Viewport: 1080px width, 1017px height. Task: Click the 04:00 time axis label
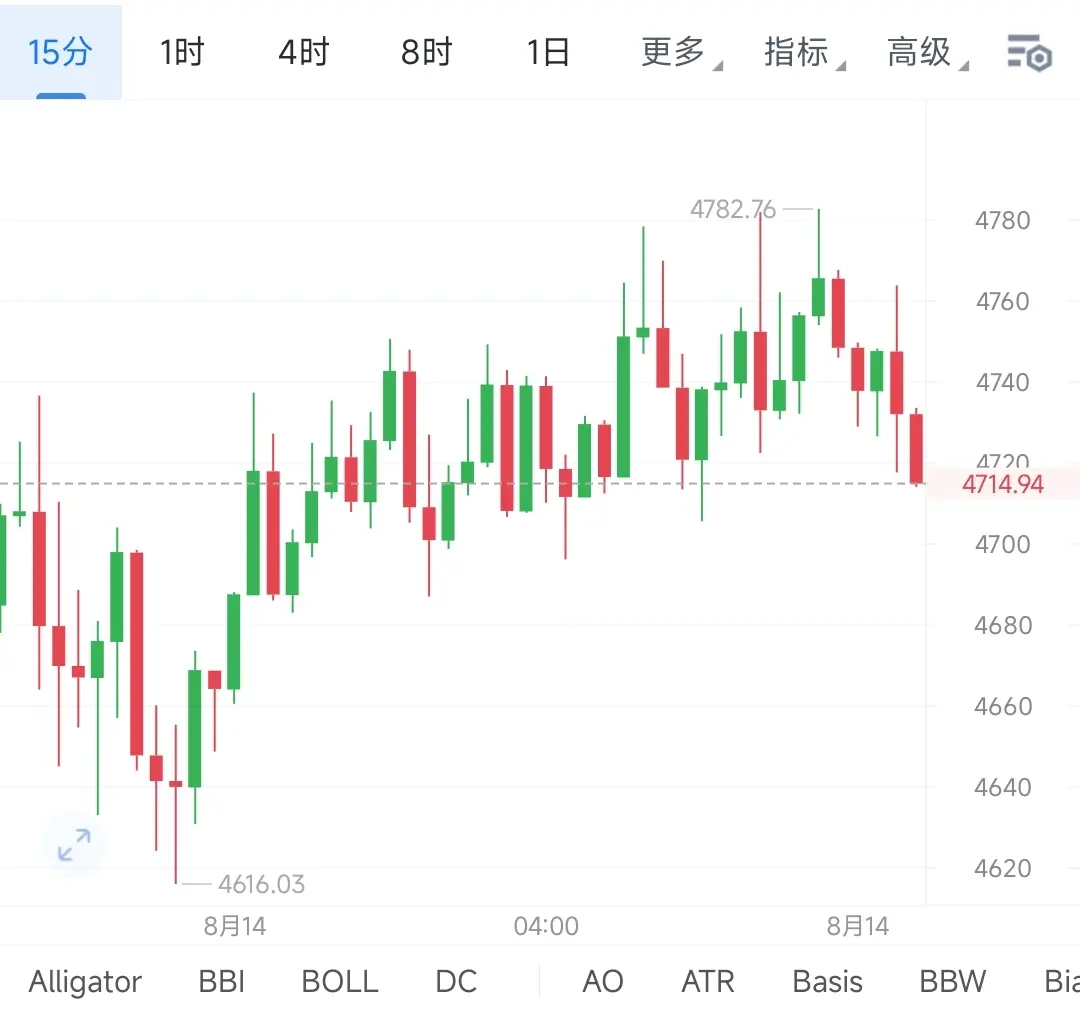click(x=546, y=926)
